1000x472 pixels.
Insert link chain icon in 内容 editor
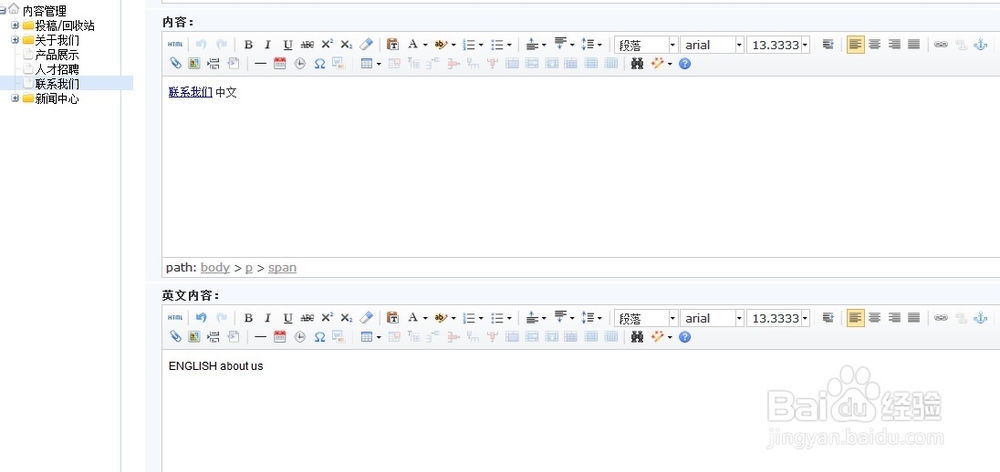[941, 45]
